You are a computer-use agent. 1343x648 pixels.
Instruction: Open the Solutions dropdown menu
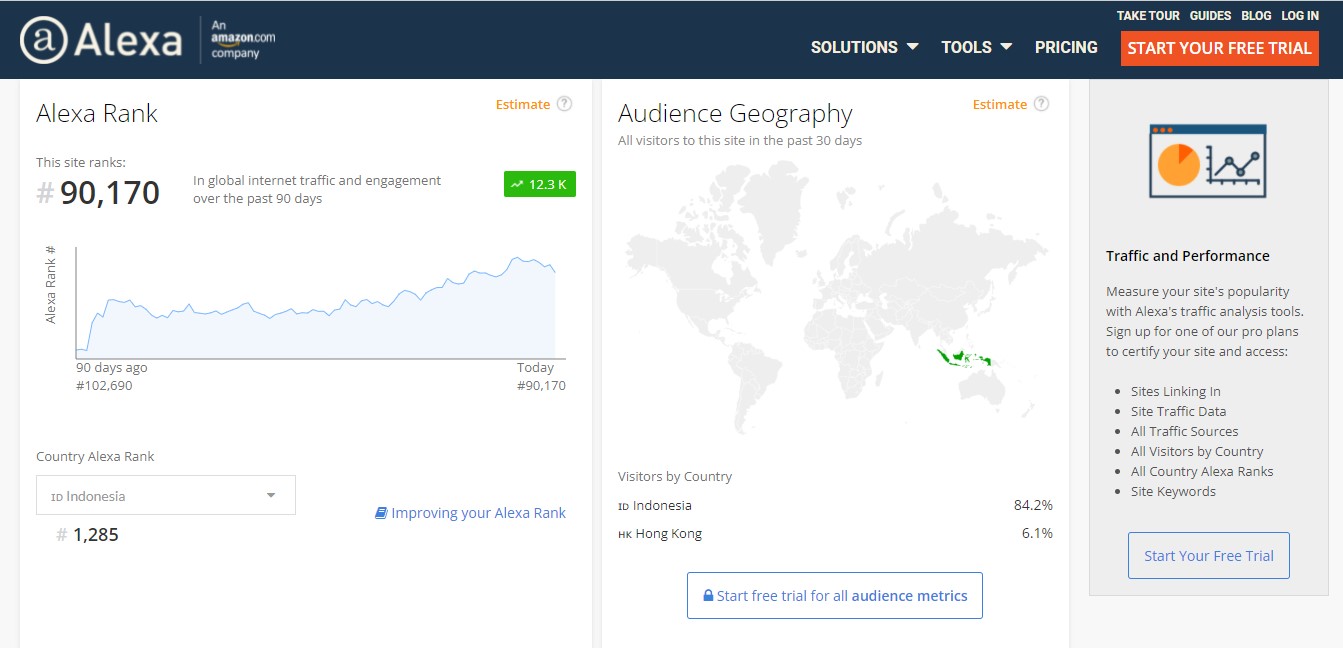coord(864,47)
